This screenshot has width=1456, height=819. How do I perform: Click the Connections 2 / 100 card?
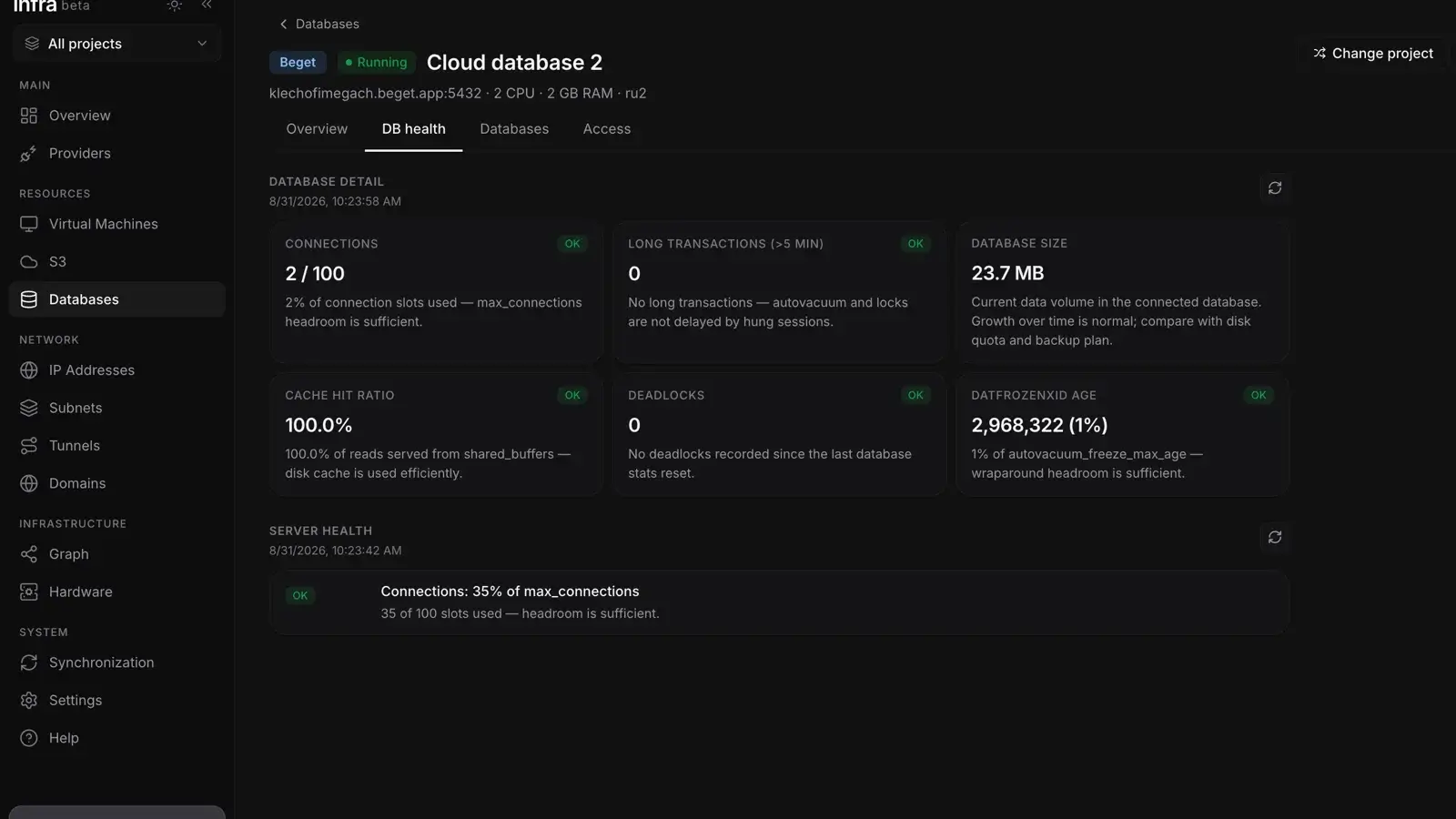pyautogui.click(x=436, y=293)
